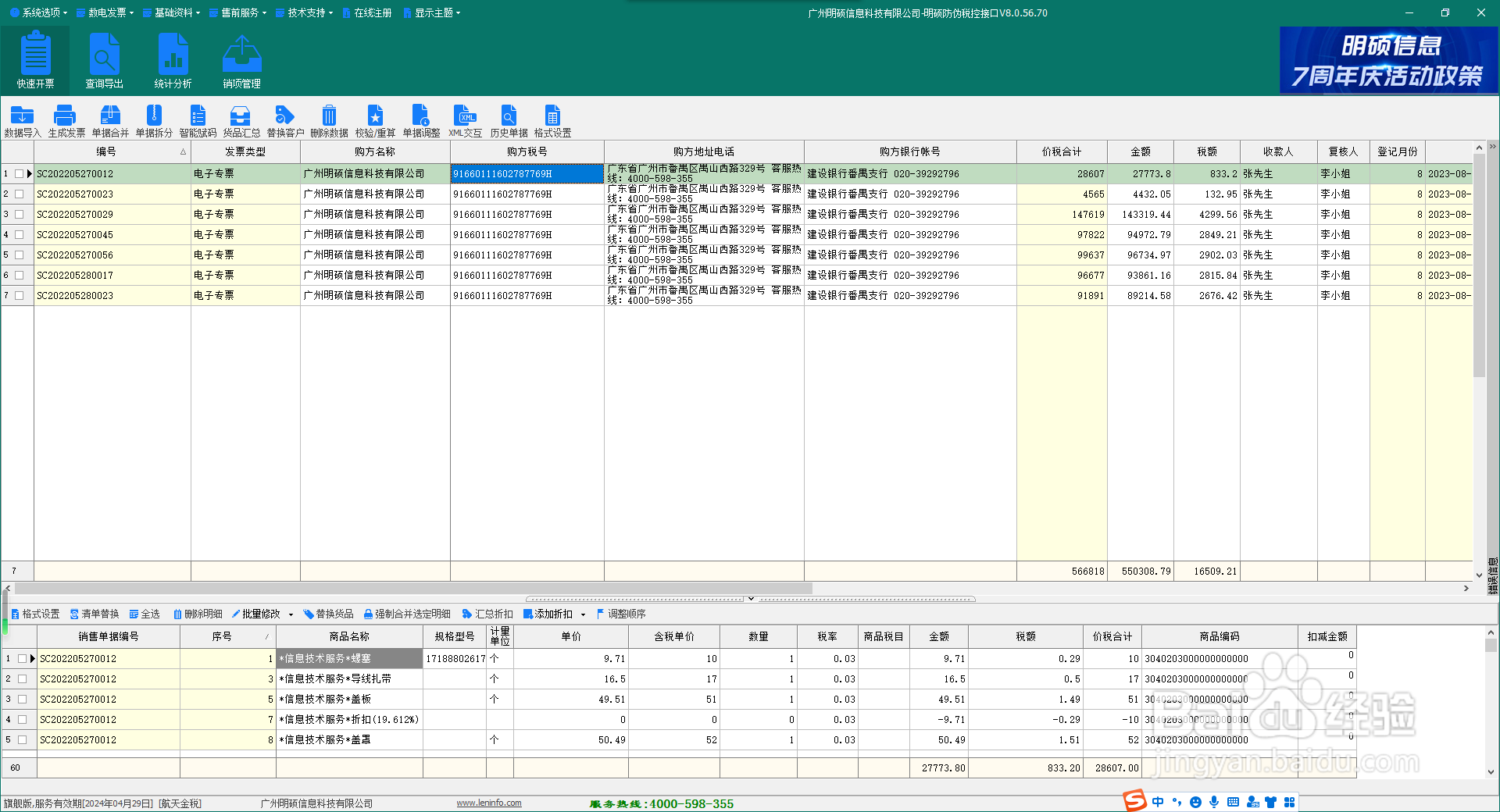The image size is (1500, 812).
Task: Click the 智能赋码 smart coding icon
Action: (198, 122)
